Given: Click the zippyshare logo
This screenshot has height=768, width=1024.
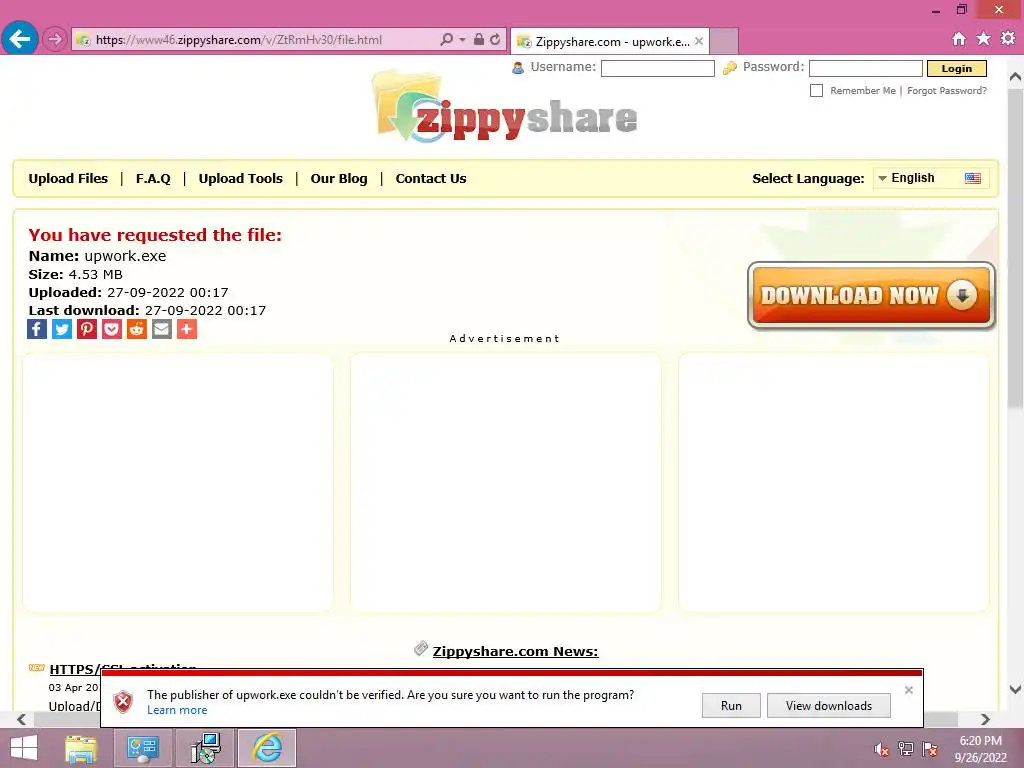Looking at the screenshot, I should tap(505, 108).
